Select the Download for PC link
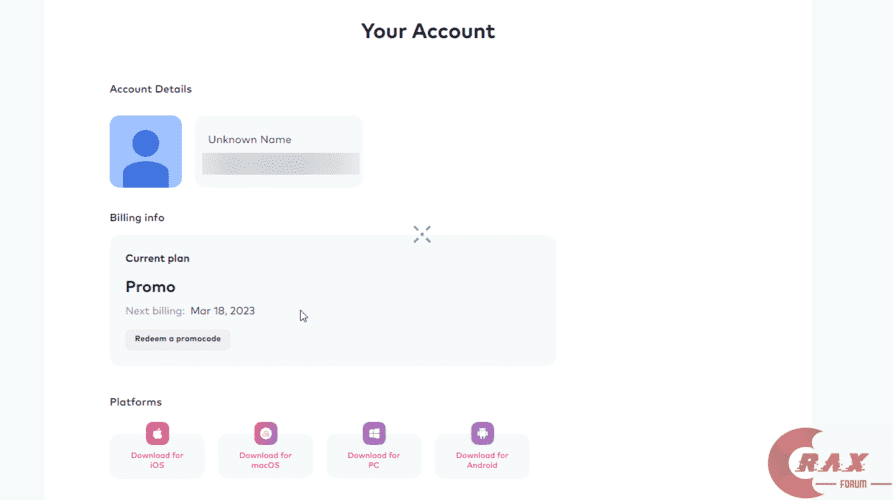The height and width of the screenshot is (500, 893). (374, 460)
